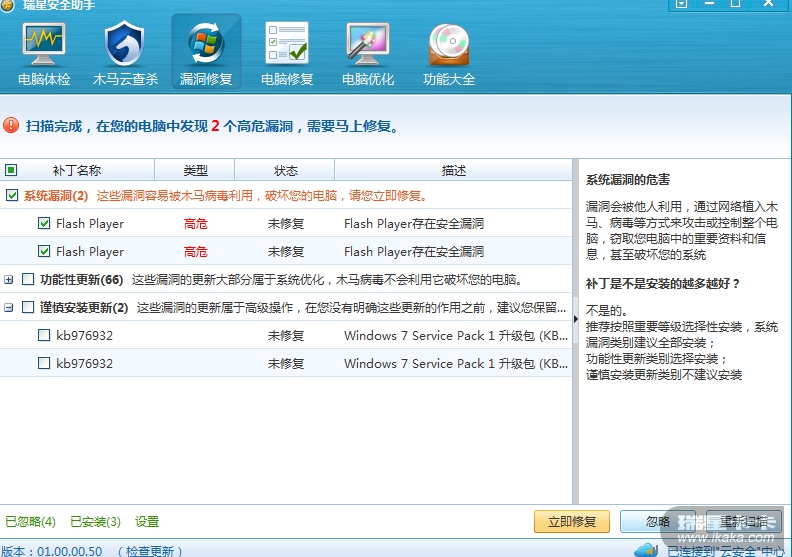792x557 pixels.
Task: Sort by 描述 column header
Action: click(x=453, y=170)
